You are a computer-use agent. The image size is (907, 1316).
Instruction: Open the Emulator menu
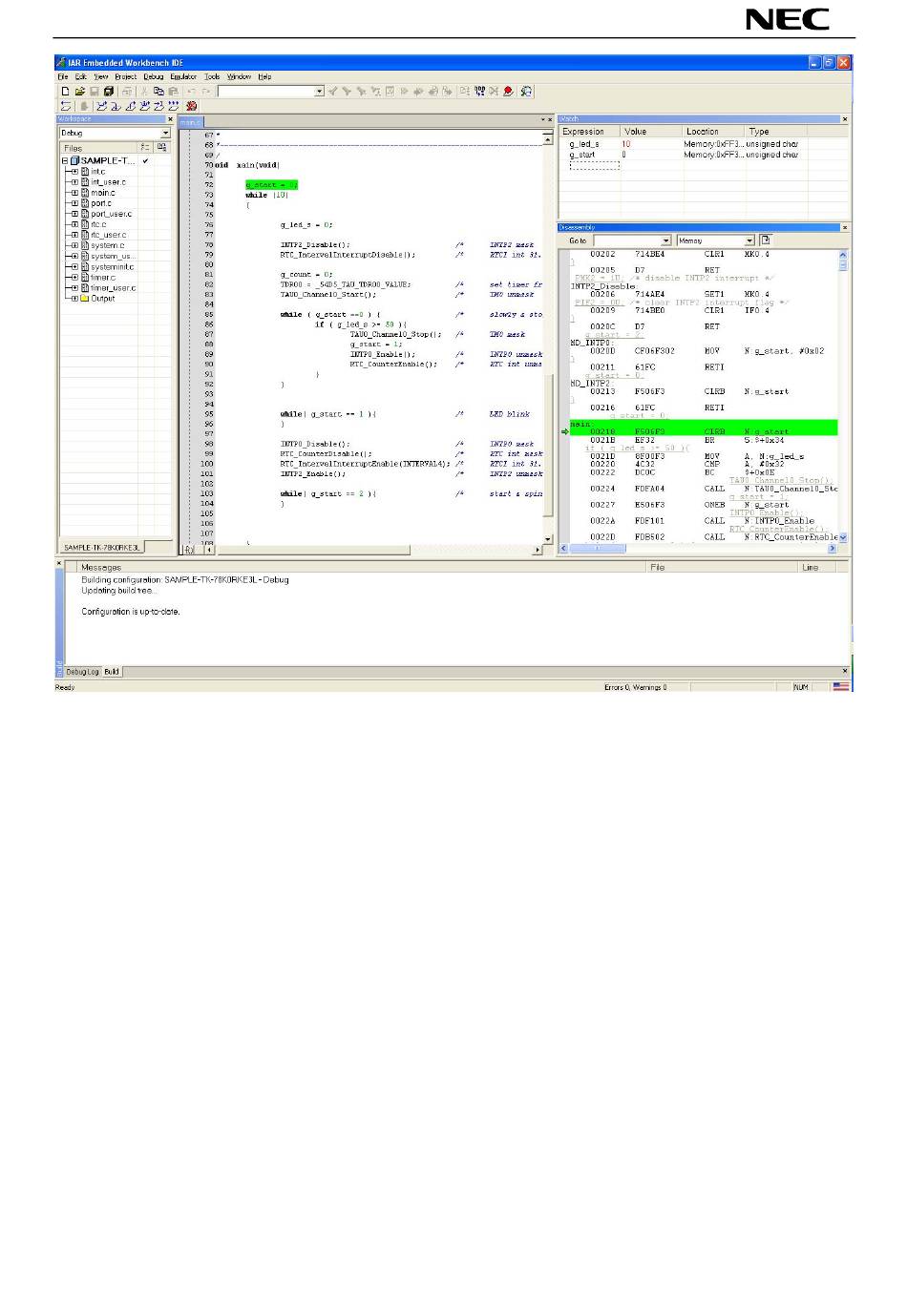[x=183, y=77]
